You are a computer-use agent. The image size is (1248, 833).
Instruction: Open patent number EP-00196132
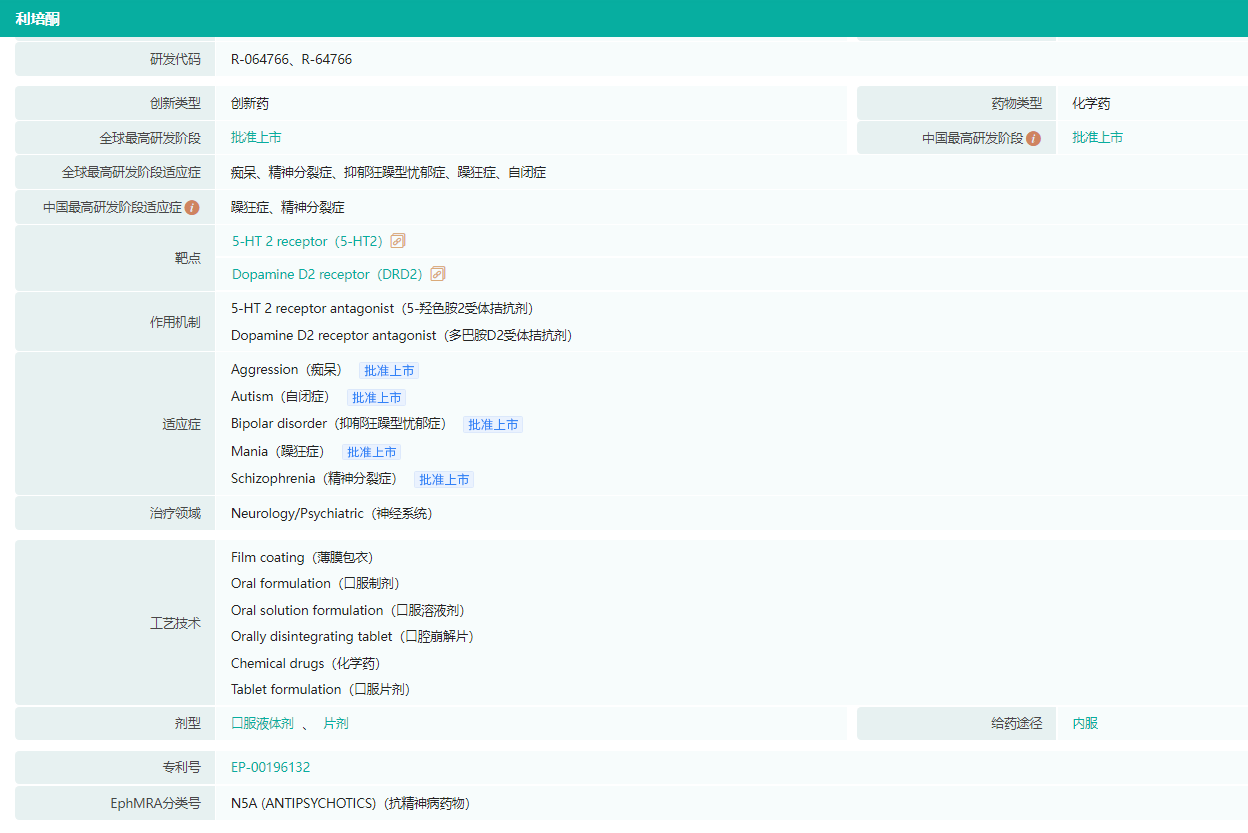pyautogui.click(x=270, y=767)
